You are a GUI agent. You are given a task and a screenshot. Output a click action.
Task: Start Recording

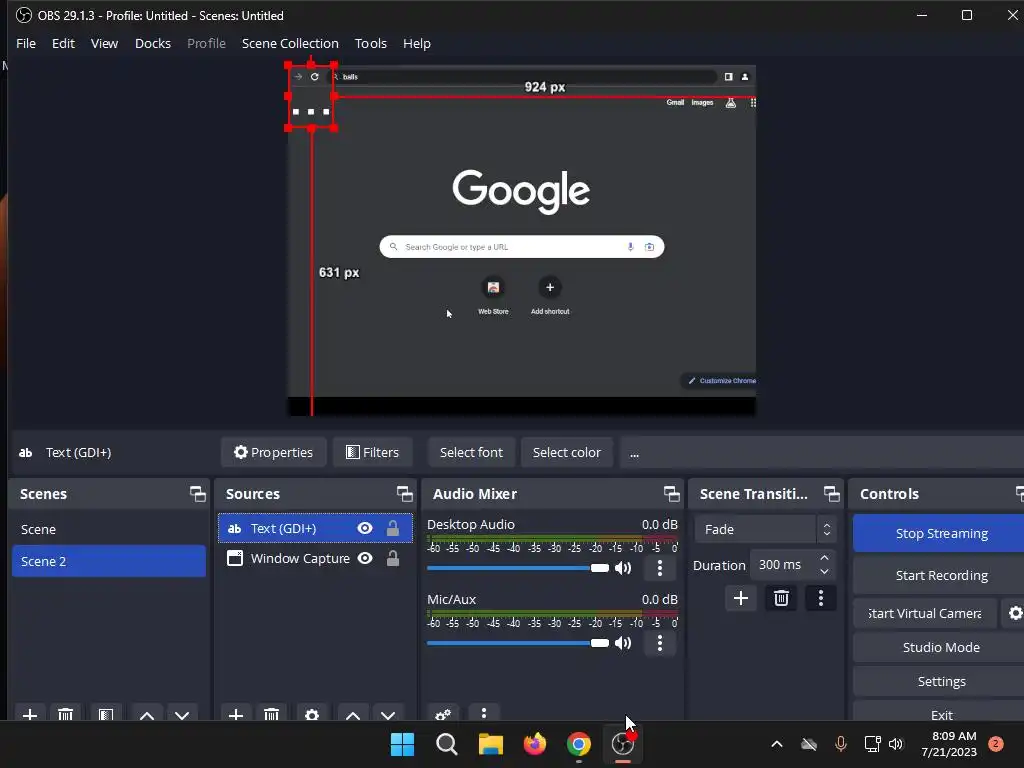pos(940,575)
